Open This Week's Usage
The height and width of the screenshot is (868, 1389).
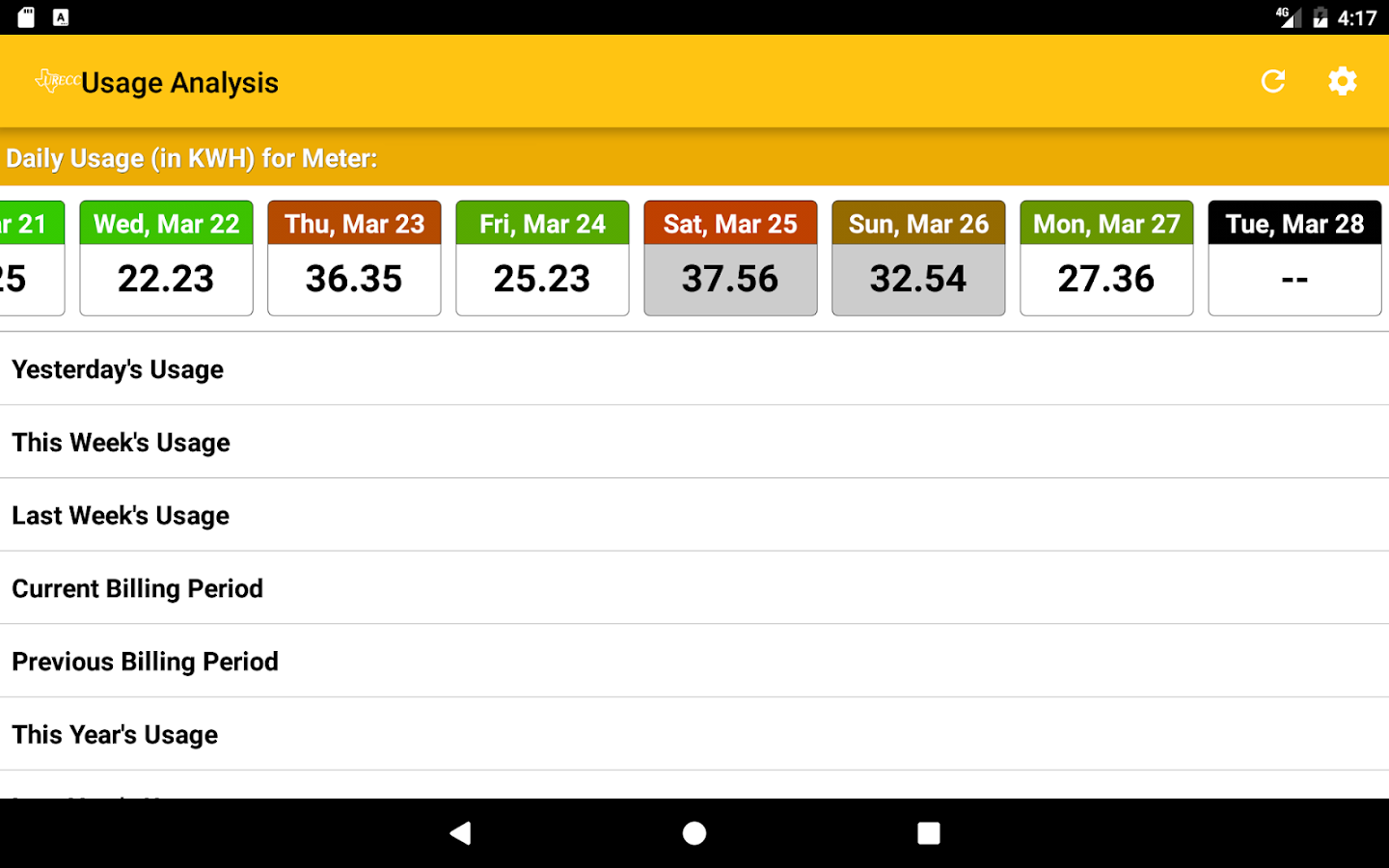point(694,442)
